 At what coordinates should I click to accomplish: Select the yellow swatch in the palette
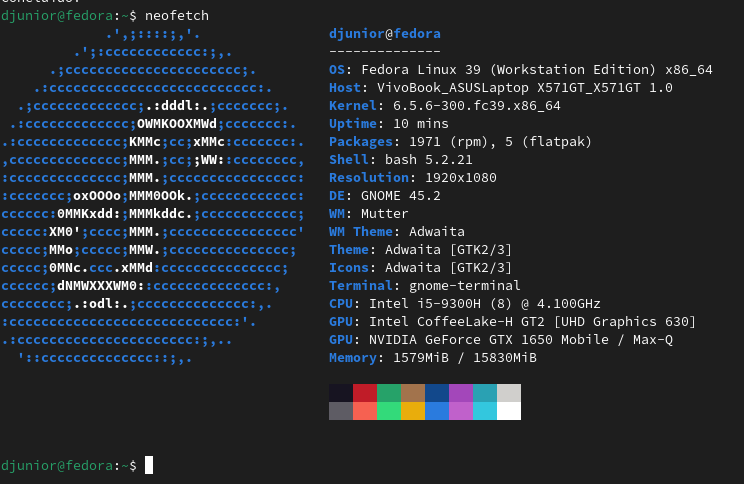point(413,411)
